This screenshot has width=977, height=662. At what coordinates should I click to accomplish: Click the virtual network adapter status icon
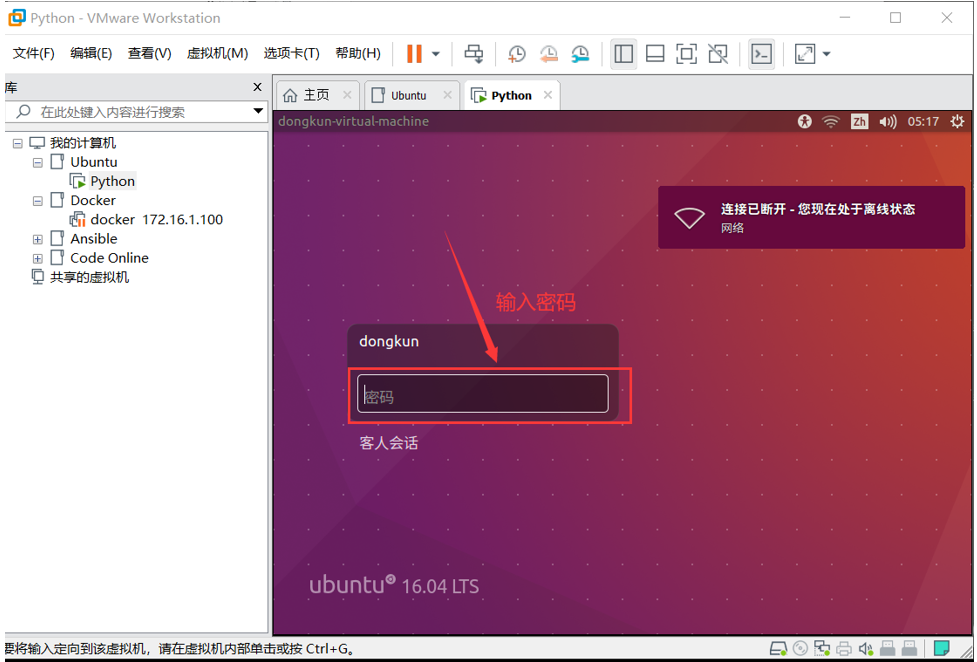[822, 648]
